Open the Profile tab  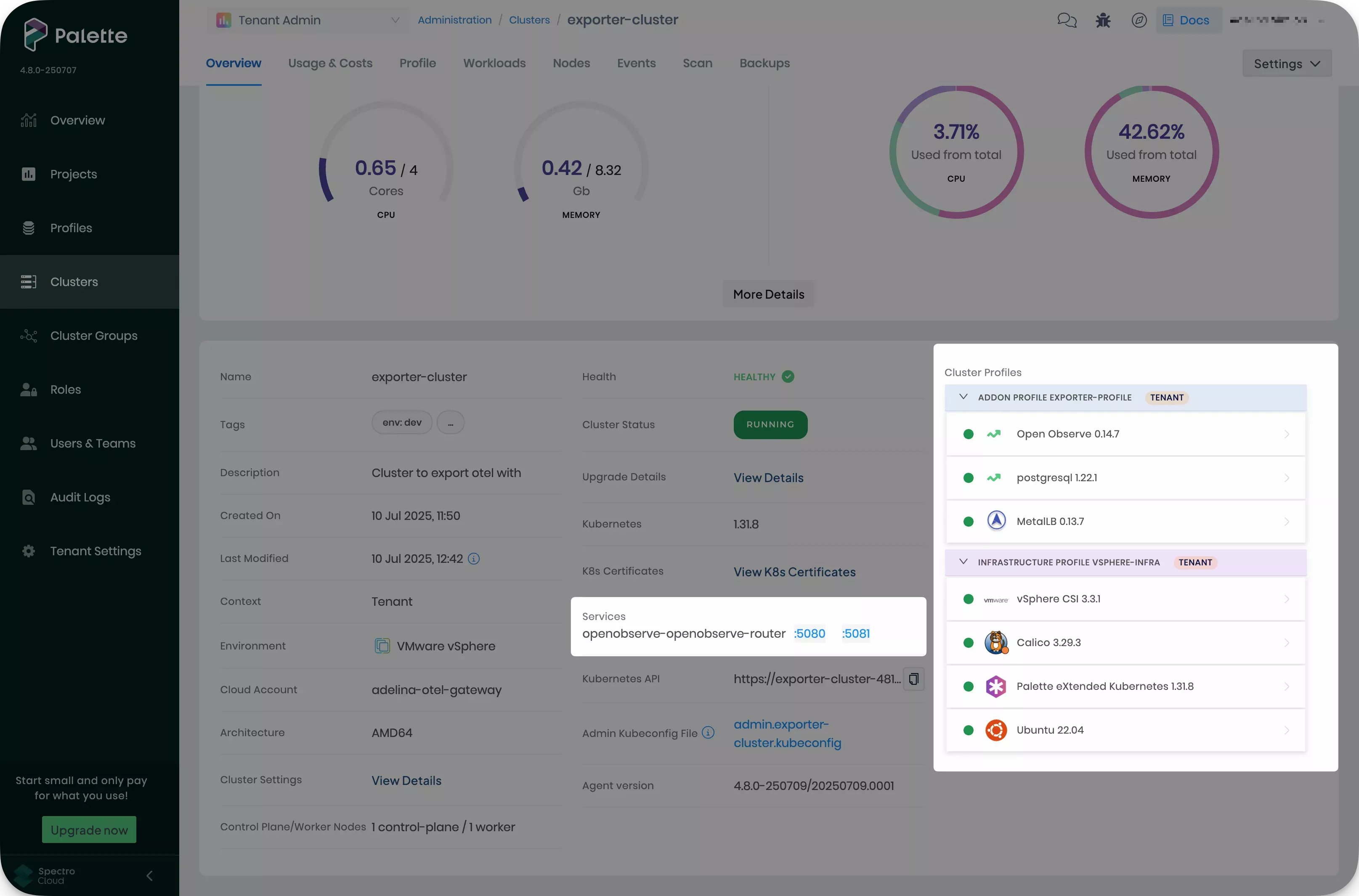tap(417, 64)
